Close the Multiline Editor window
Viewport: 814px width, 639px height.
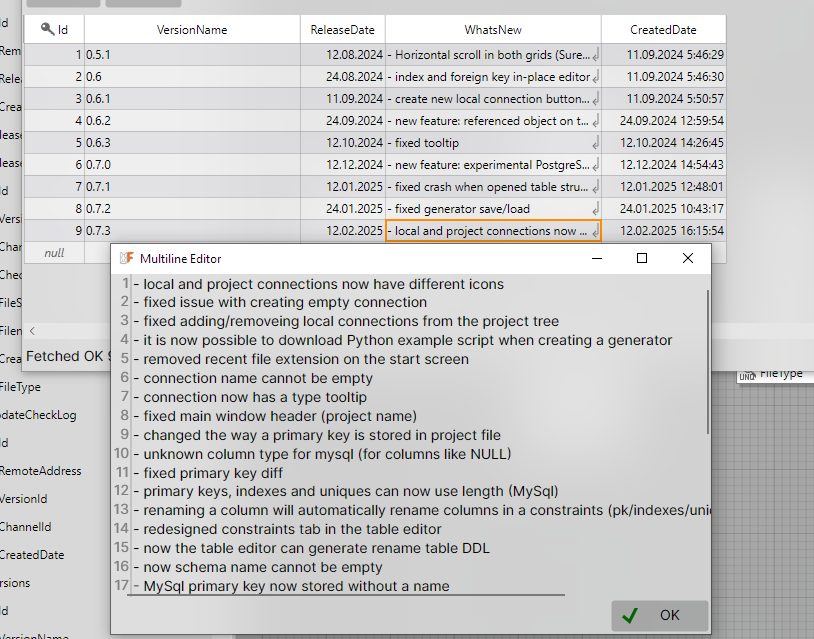[x=687, y=258]
